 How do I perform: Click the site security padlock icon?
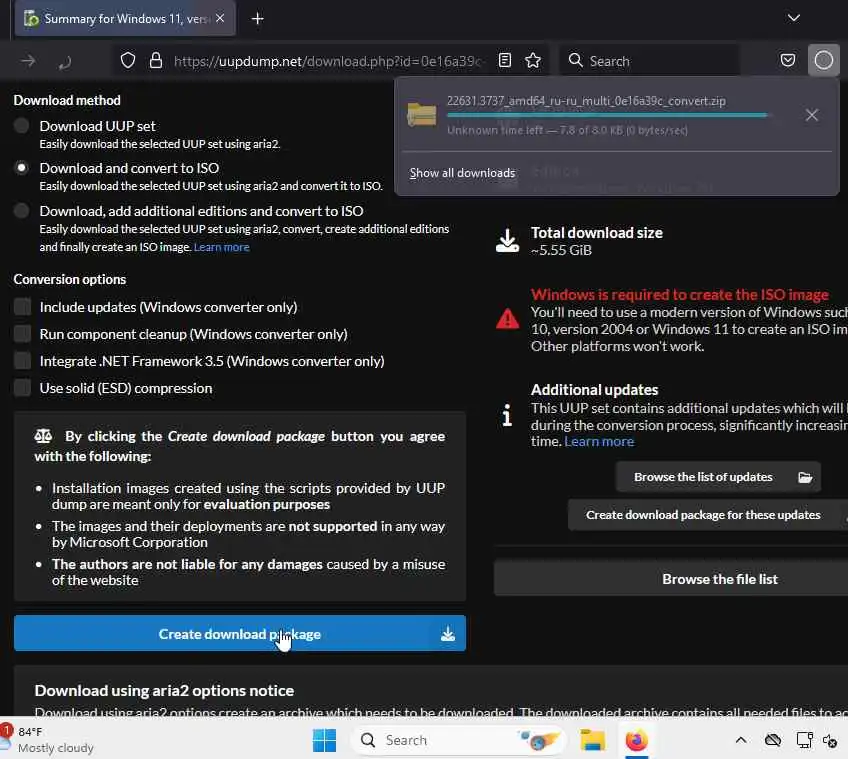[x=156, y=61]
